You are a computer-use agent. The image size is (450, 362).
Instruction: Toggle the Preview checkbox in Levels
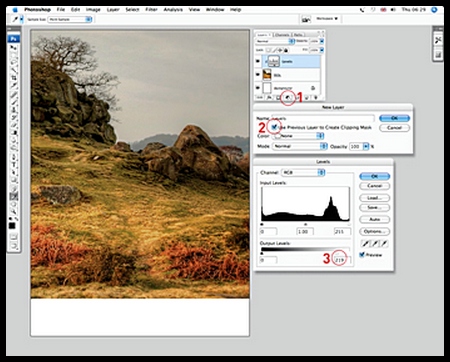(362, 255)
